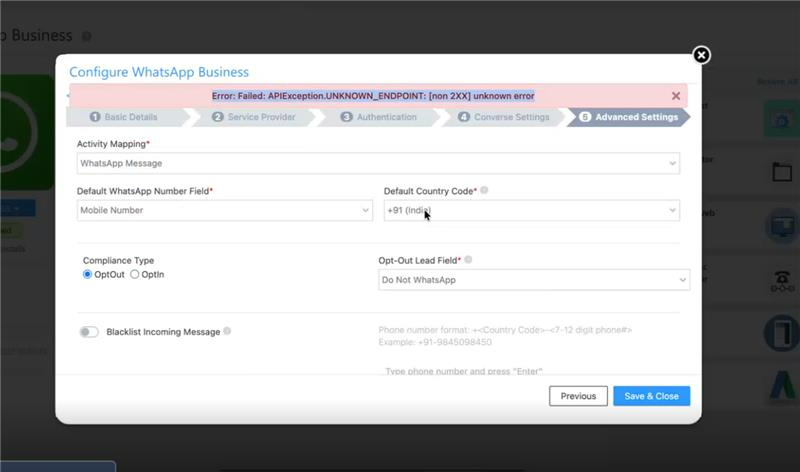
Task: Click the info icon beside the Business heading
Action: tap(87, 36)
